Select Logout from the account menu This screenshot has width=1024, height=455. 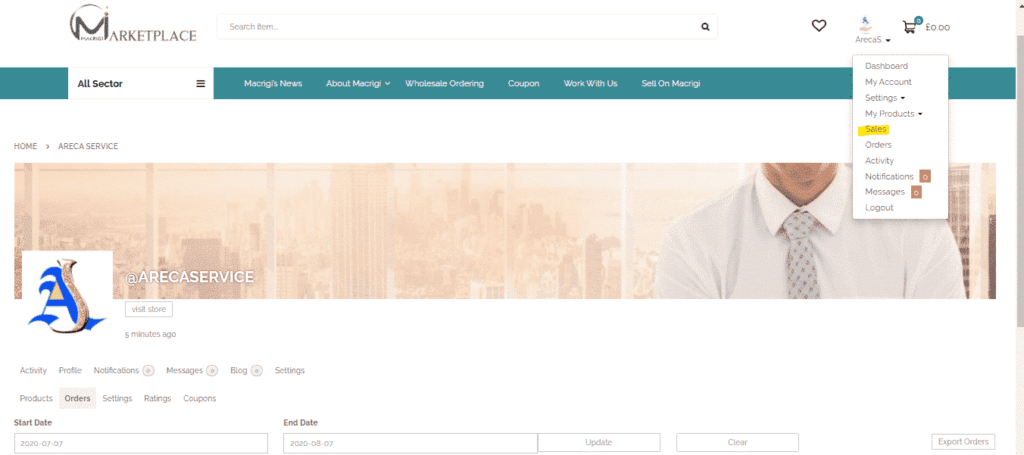click(879, 208)
